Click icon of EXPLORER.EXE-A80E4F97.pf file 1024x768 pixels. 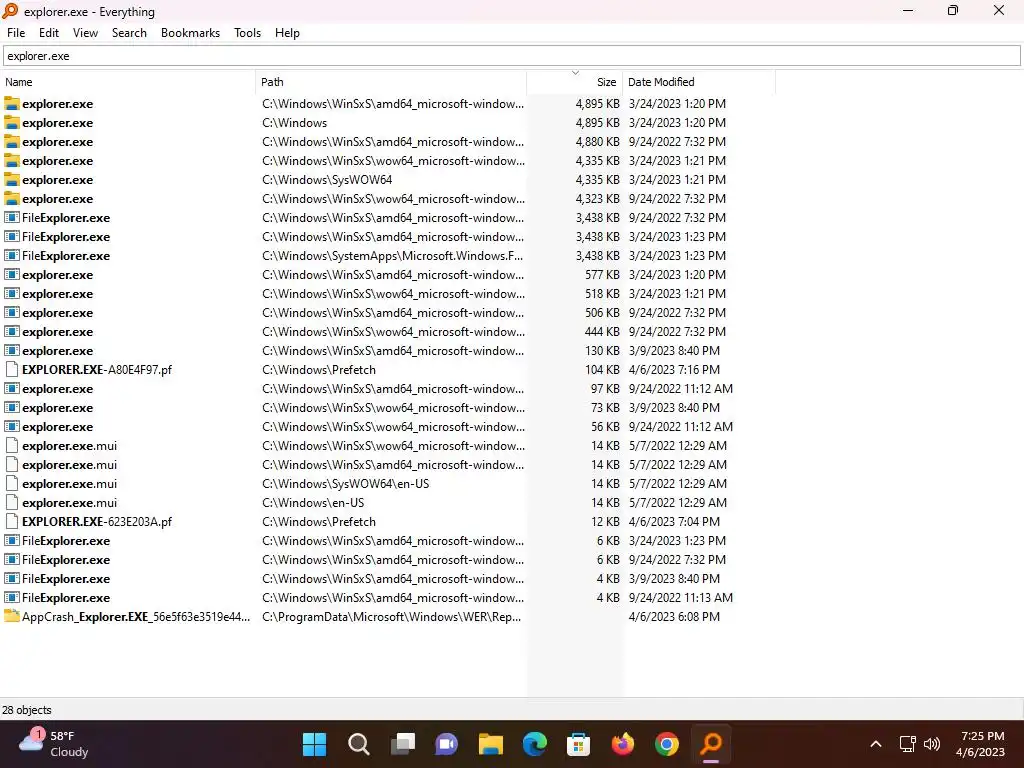point(12,370)
